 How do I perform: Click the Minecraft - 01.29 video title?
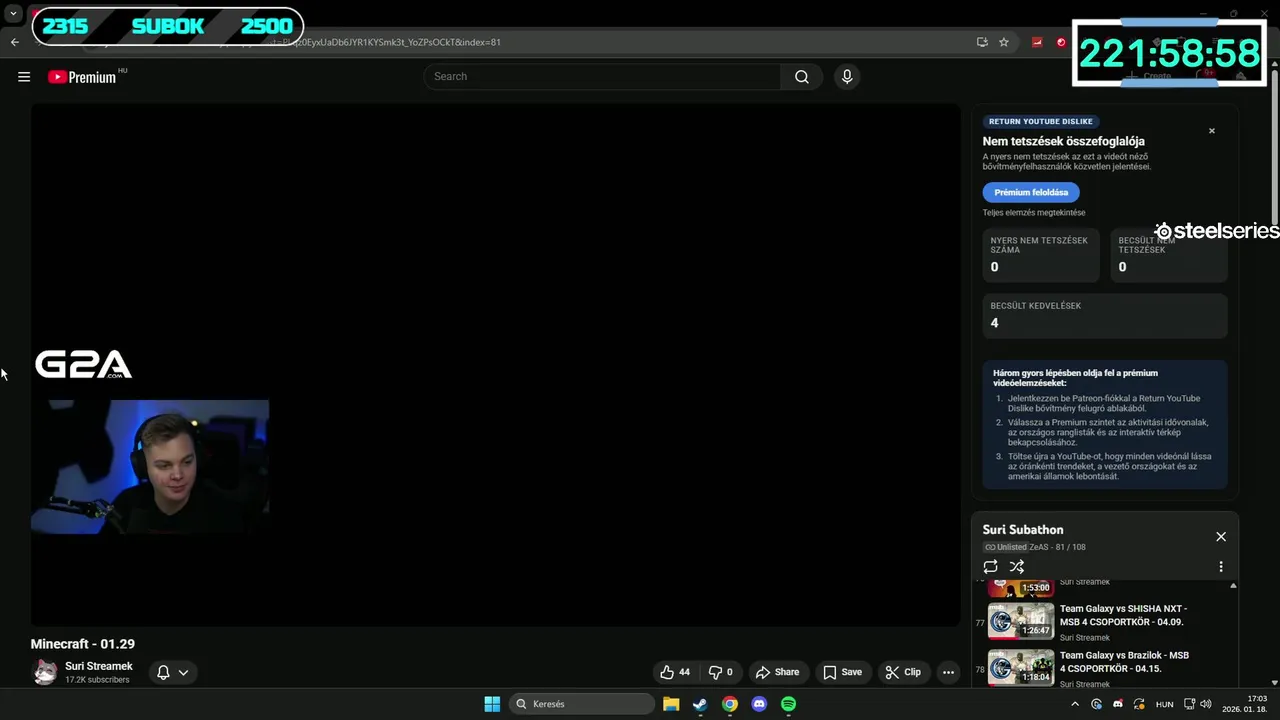pyautogui.click(x=83, y=644)
